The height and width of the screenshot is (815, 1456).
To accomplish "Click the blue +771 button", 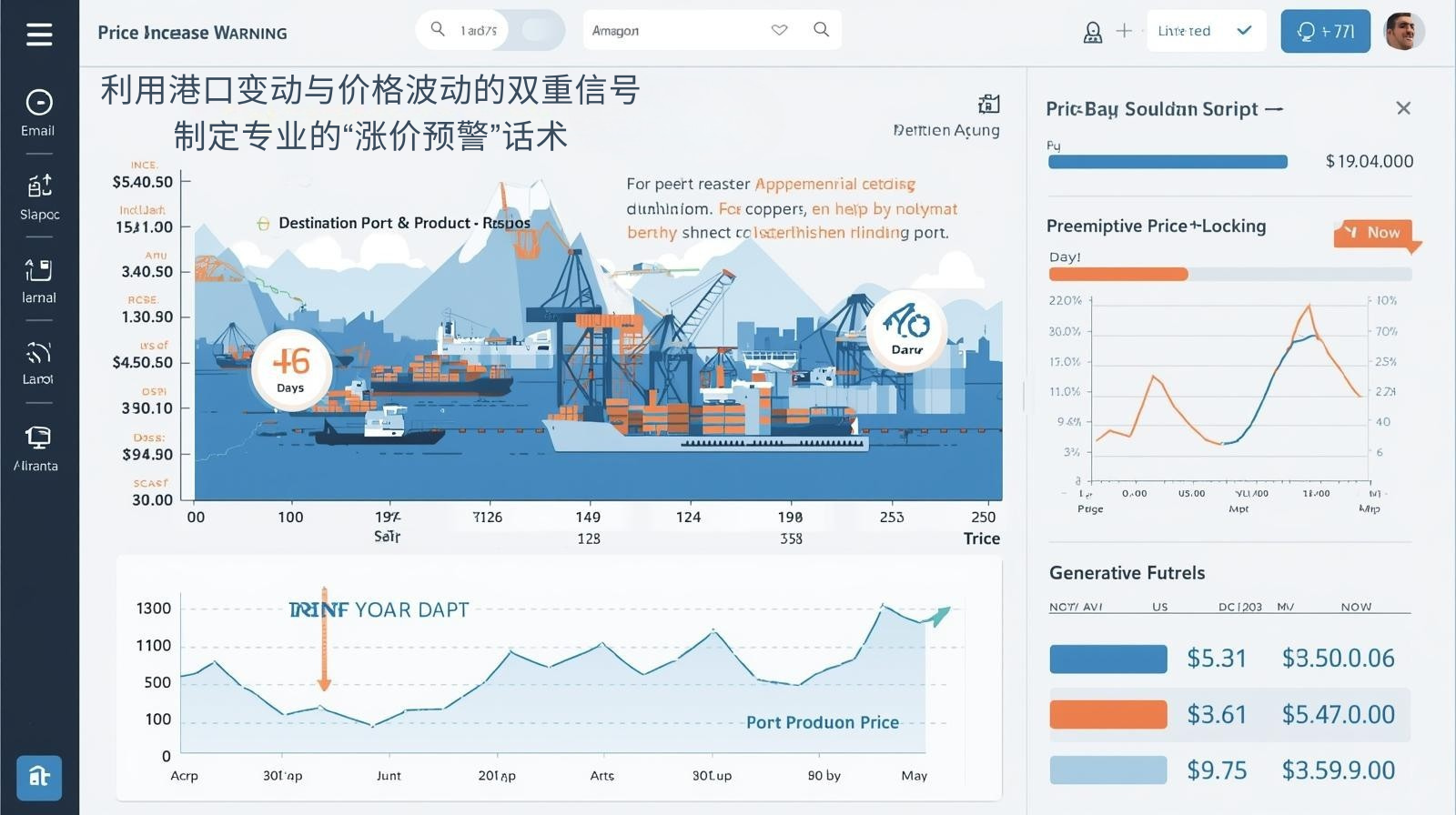I will click(x=1325, y=31).
